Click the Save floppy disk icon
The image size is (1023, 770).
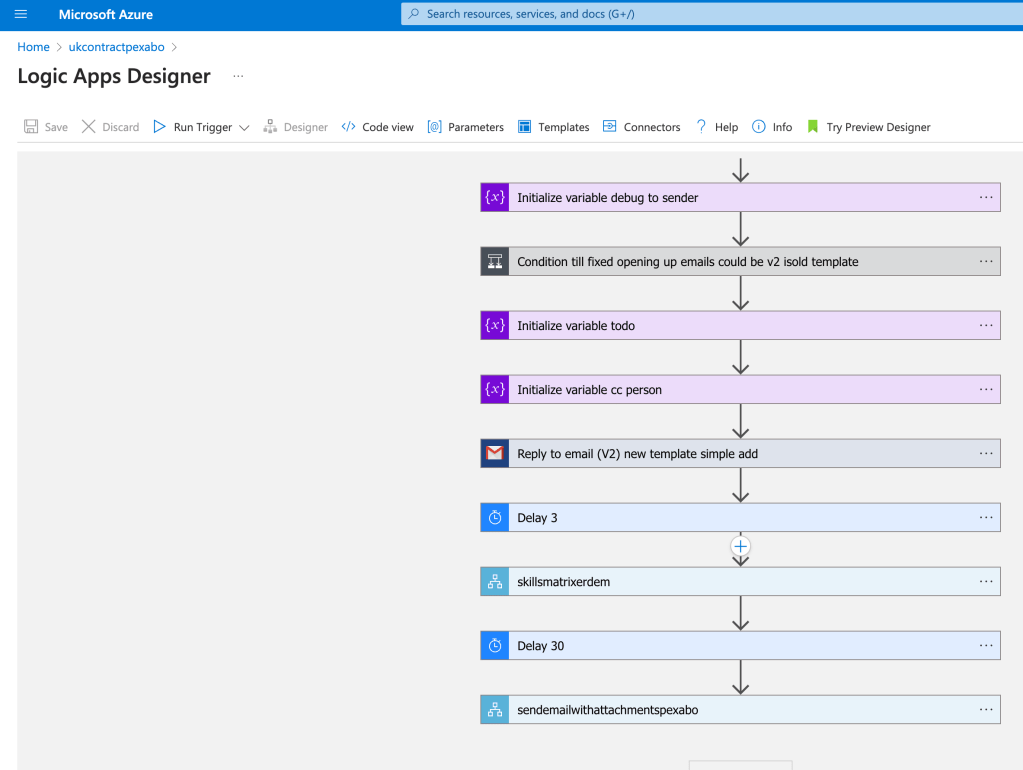pyautogui.click(x=31, y=127)
